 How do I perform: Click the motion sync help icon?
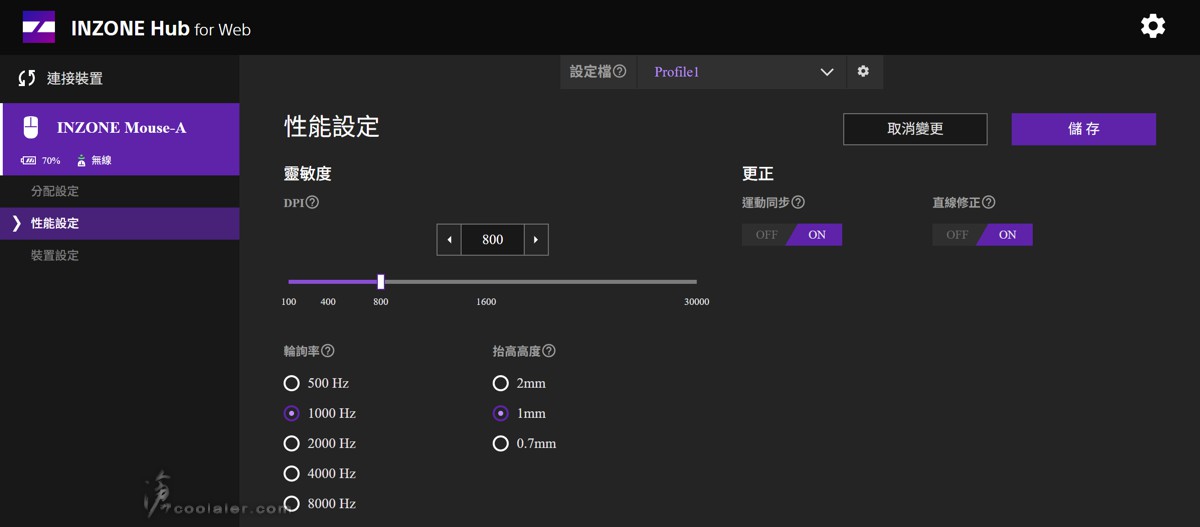pyautogui.click(x=798, y=202)
